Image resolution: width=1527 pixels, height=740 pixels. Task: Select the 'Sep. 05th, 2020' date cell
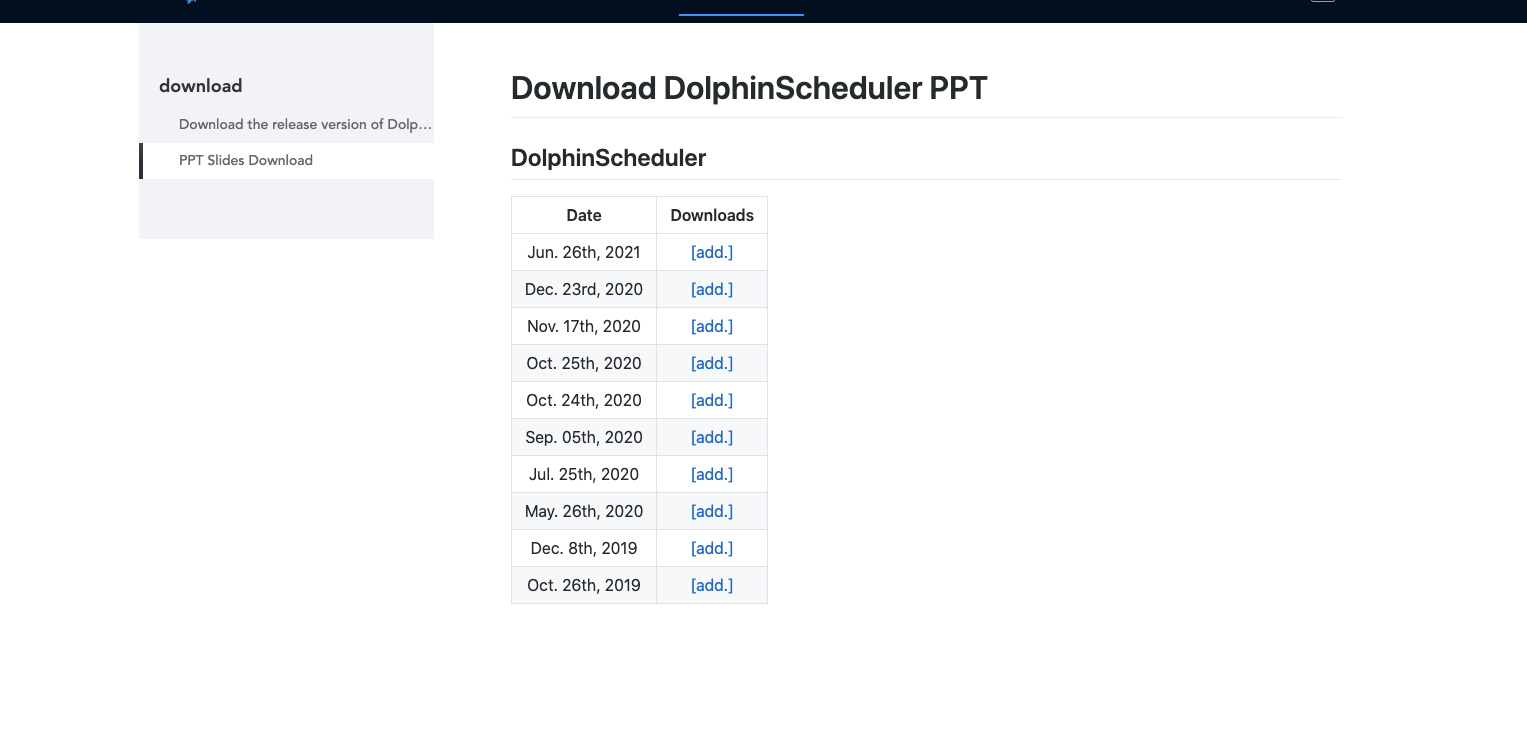click(x=584, y=437)
